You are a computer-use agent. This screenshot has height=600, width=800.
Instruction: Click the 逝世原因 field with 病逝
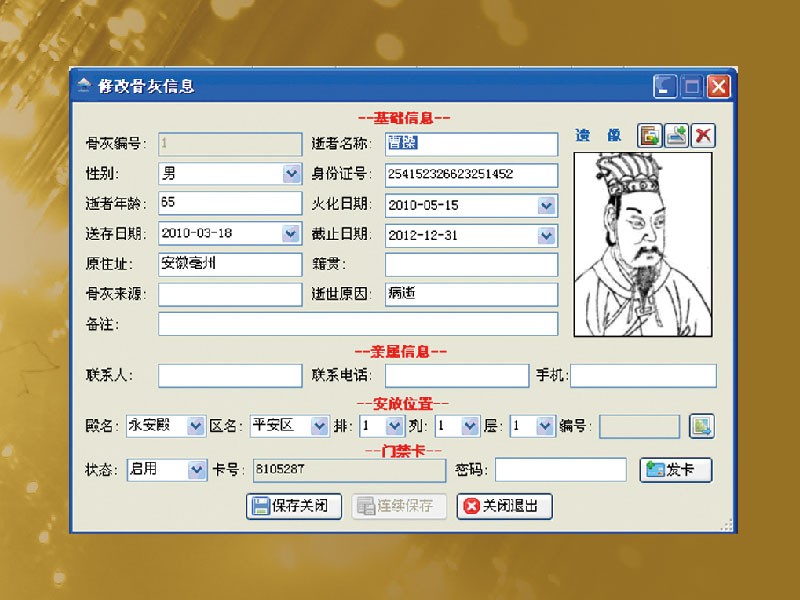click(x=471, y=294)
